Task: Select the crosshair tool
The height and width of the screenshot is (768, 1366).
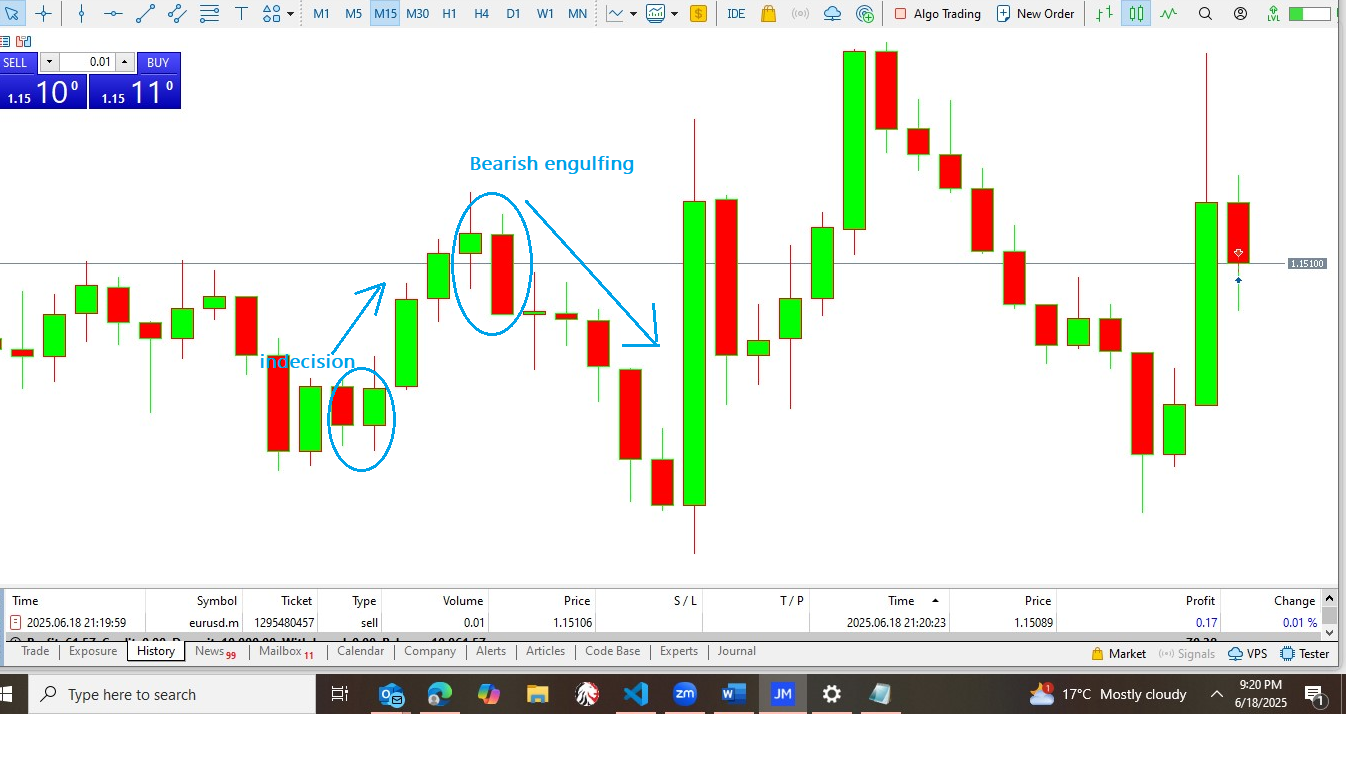Action: (43, 14)
